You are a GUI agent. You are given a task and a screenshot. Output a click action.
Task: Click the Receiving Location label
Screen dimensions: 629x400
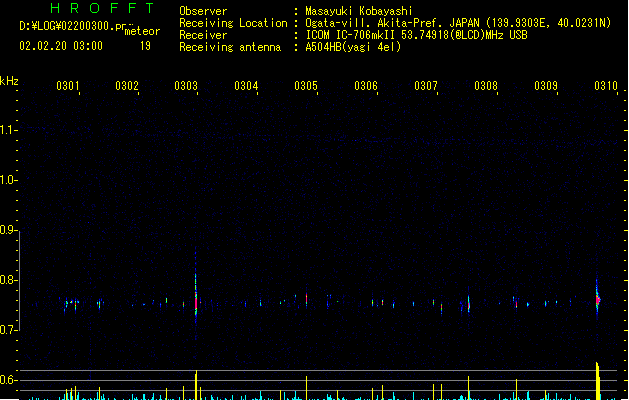pos(233,23)
